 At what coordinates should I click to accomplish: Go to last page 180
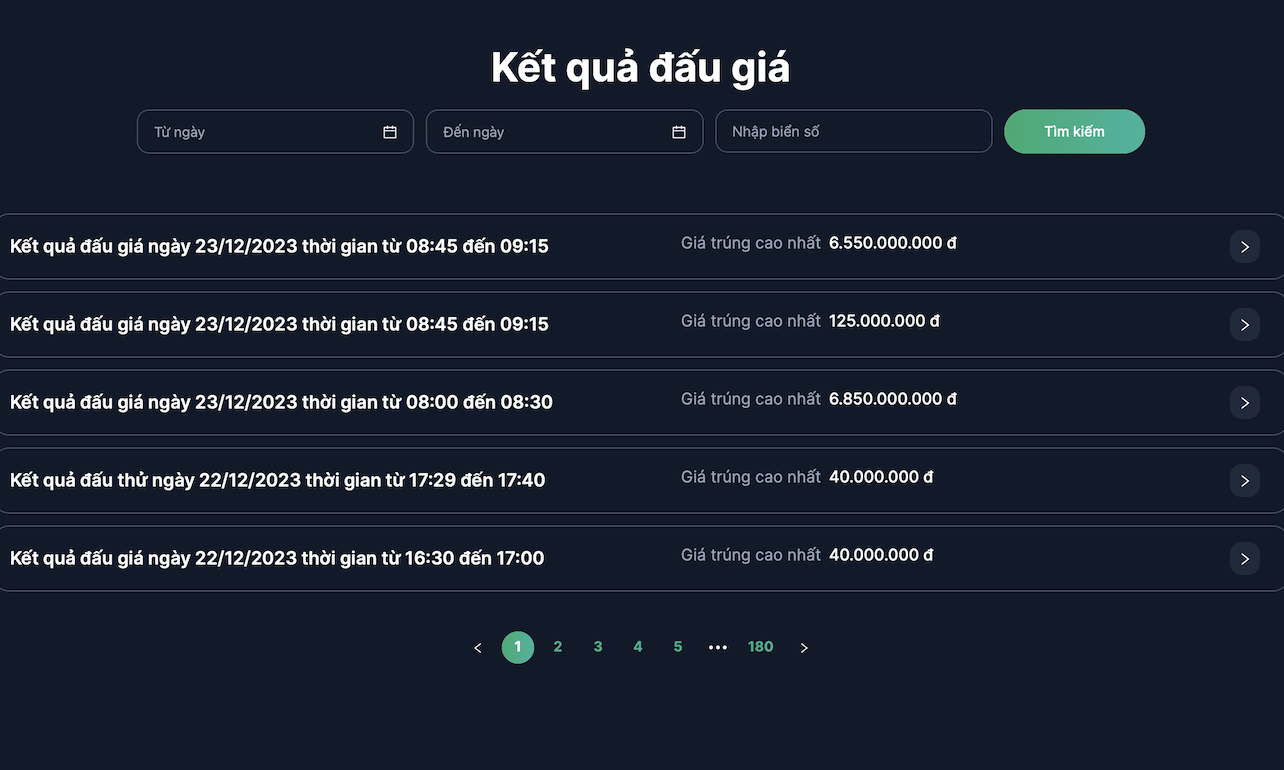coord(761,647)
